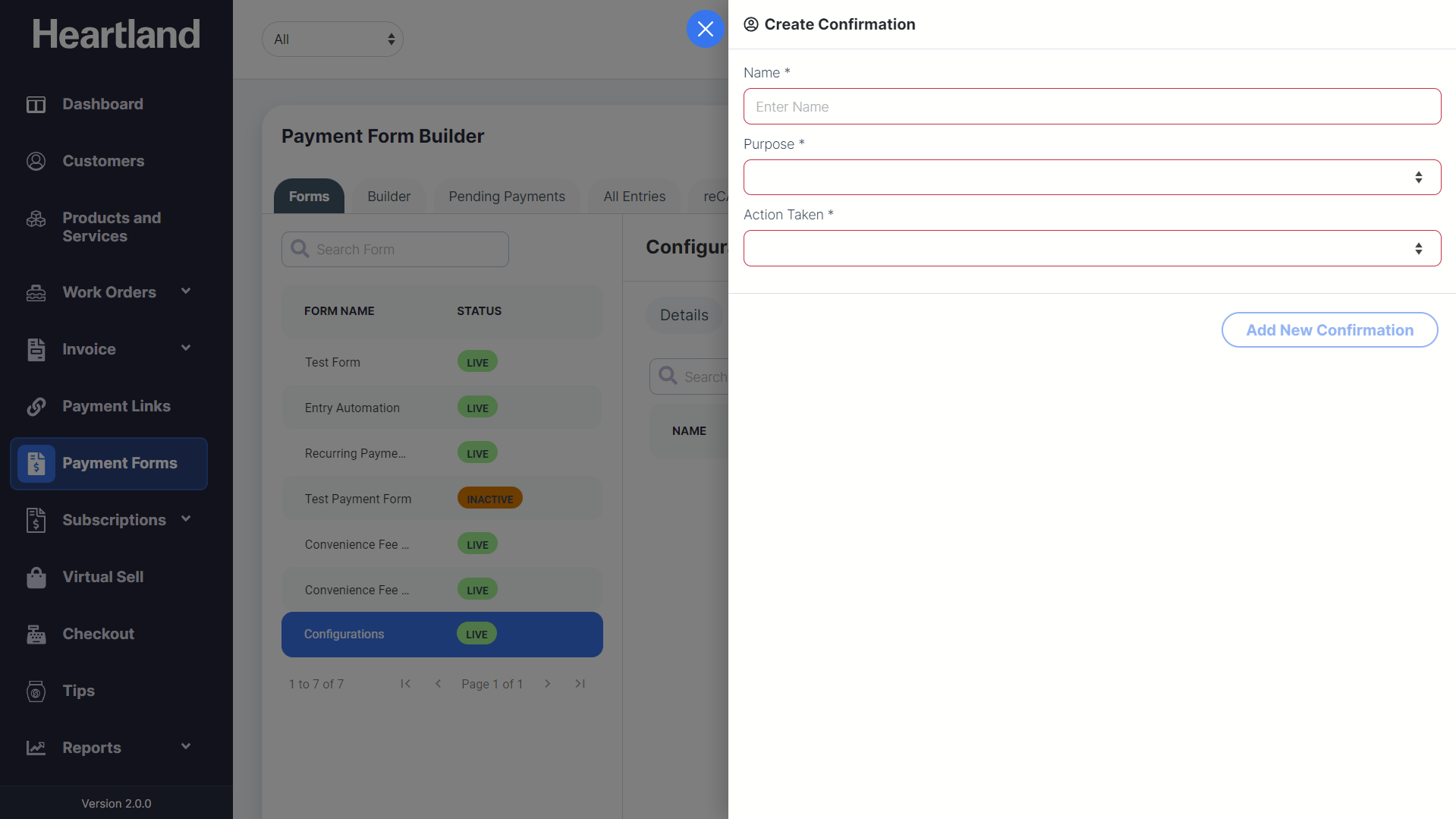Open Customers via its person icon
The width and height of the screenshot is (1456, 819).
(x=36, y=161)
